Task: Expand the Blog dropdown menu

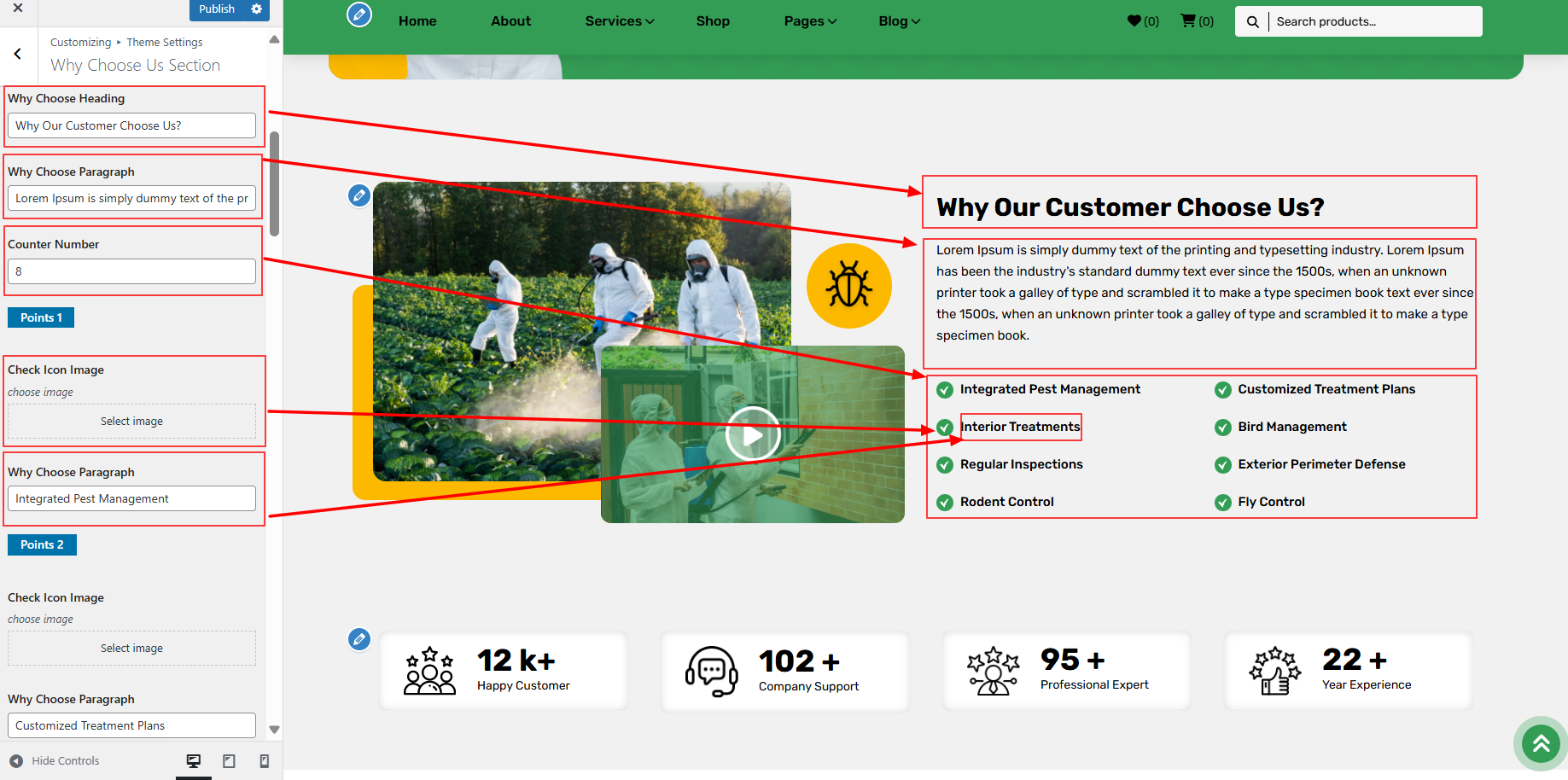Action: [x=899, y=21]
